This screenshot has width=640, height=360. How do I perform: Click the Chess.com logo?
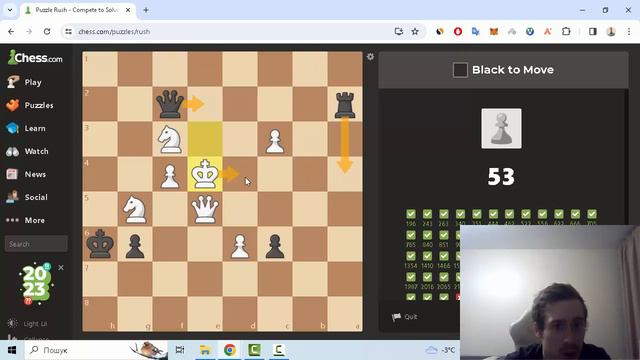click(x=35, y=58)
